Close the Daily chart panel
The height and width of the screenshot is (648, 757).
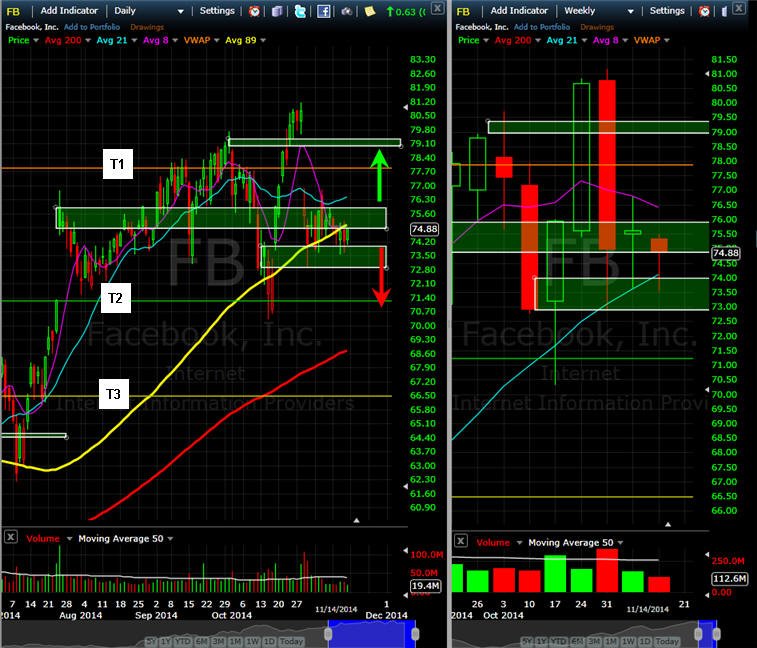point(437,8)
